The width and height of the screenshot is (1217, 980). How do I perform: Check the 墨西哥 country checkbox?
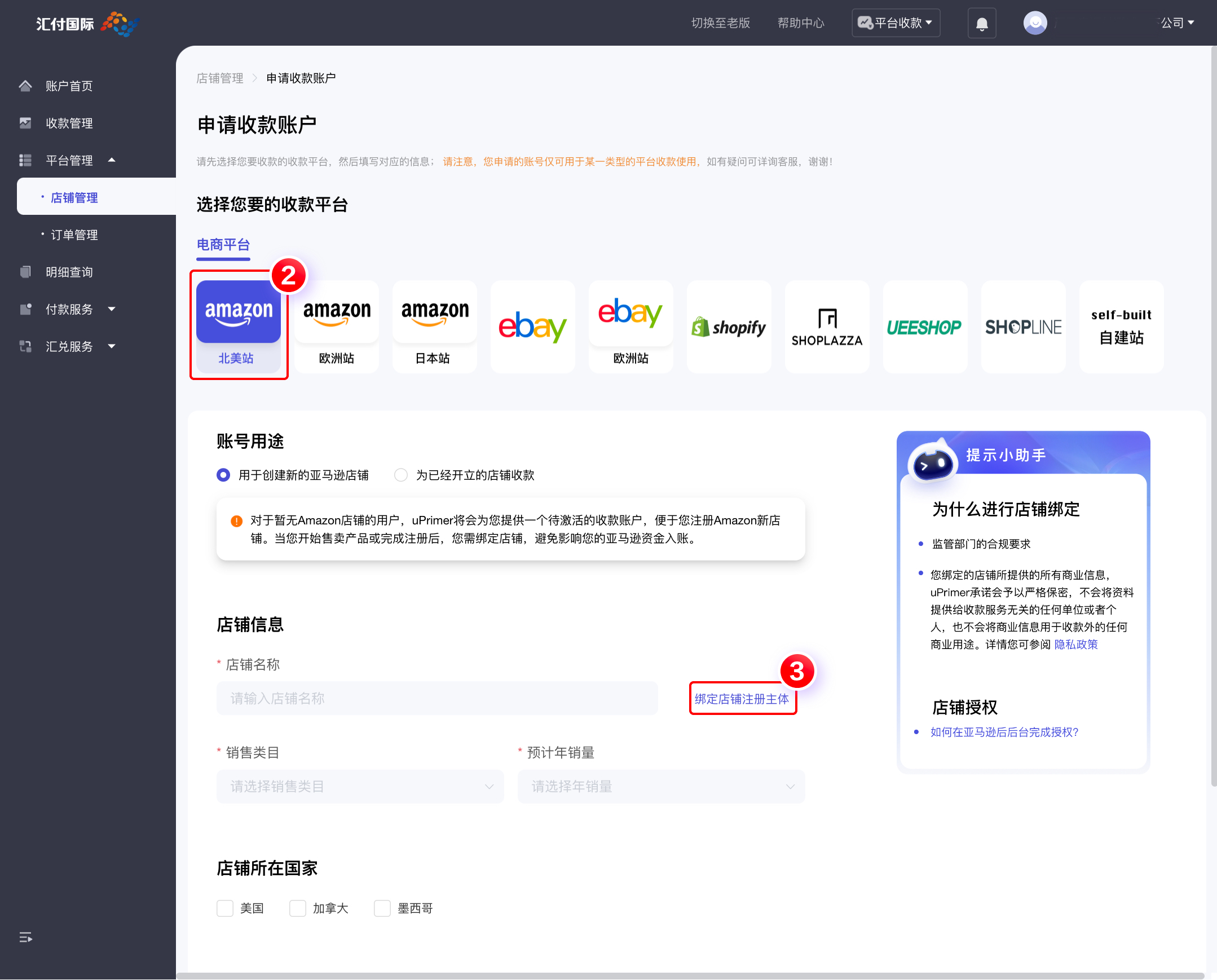click(382, 908)
